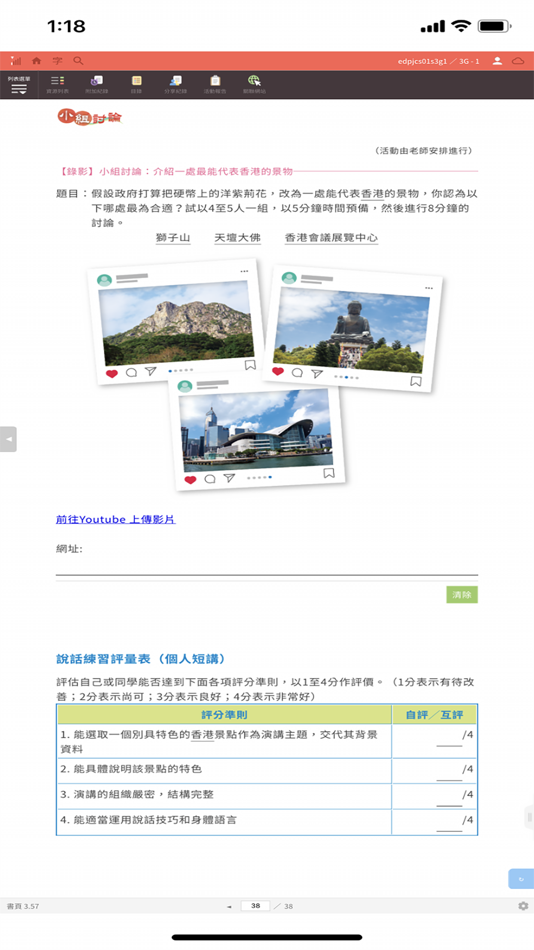
Task: Click the 4. 能適當運用說話技巧 row text
Action: 149,820
